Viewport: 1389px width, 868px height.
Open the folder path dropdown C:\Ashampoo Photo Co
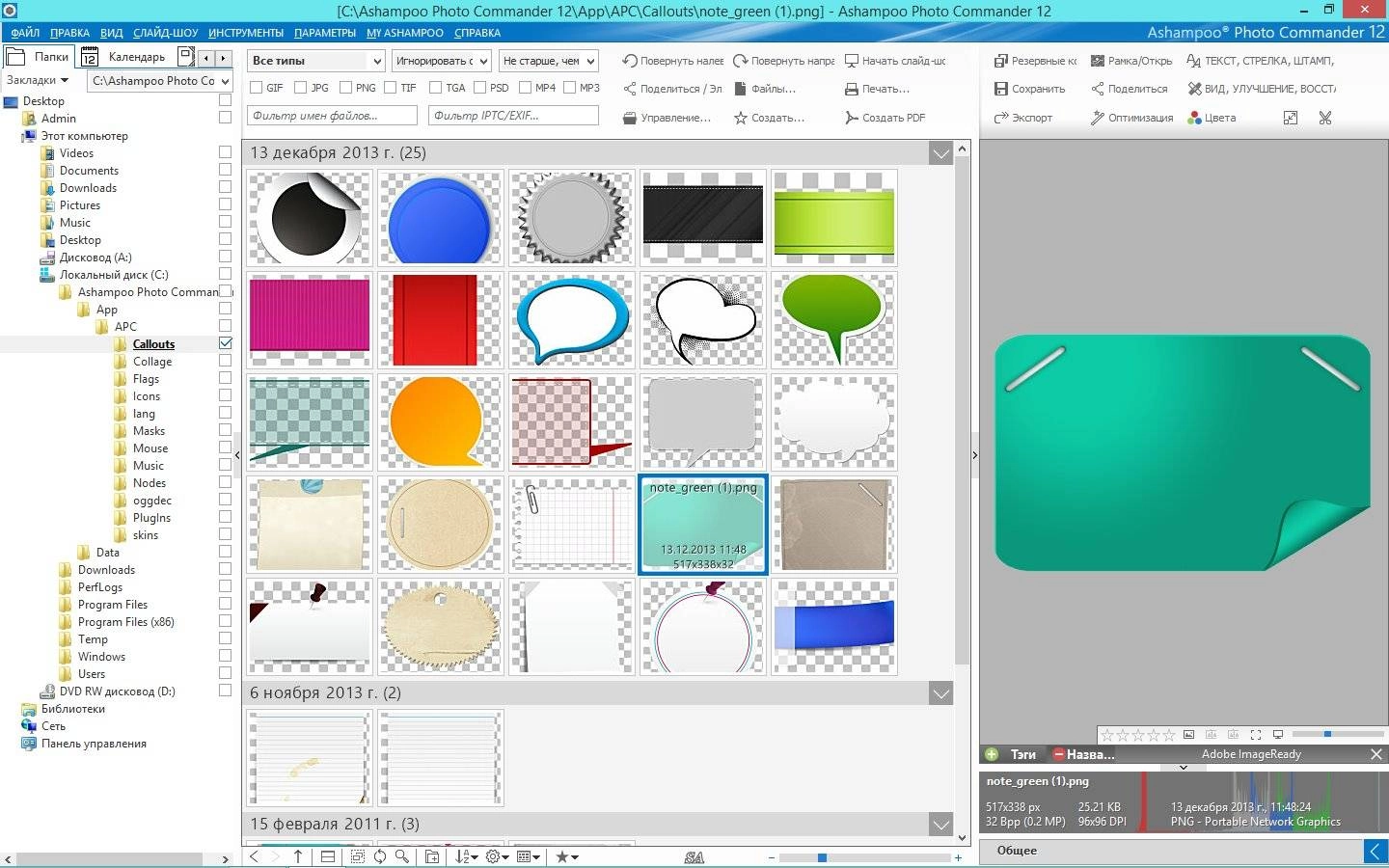tap(159, 81)
